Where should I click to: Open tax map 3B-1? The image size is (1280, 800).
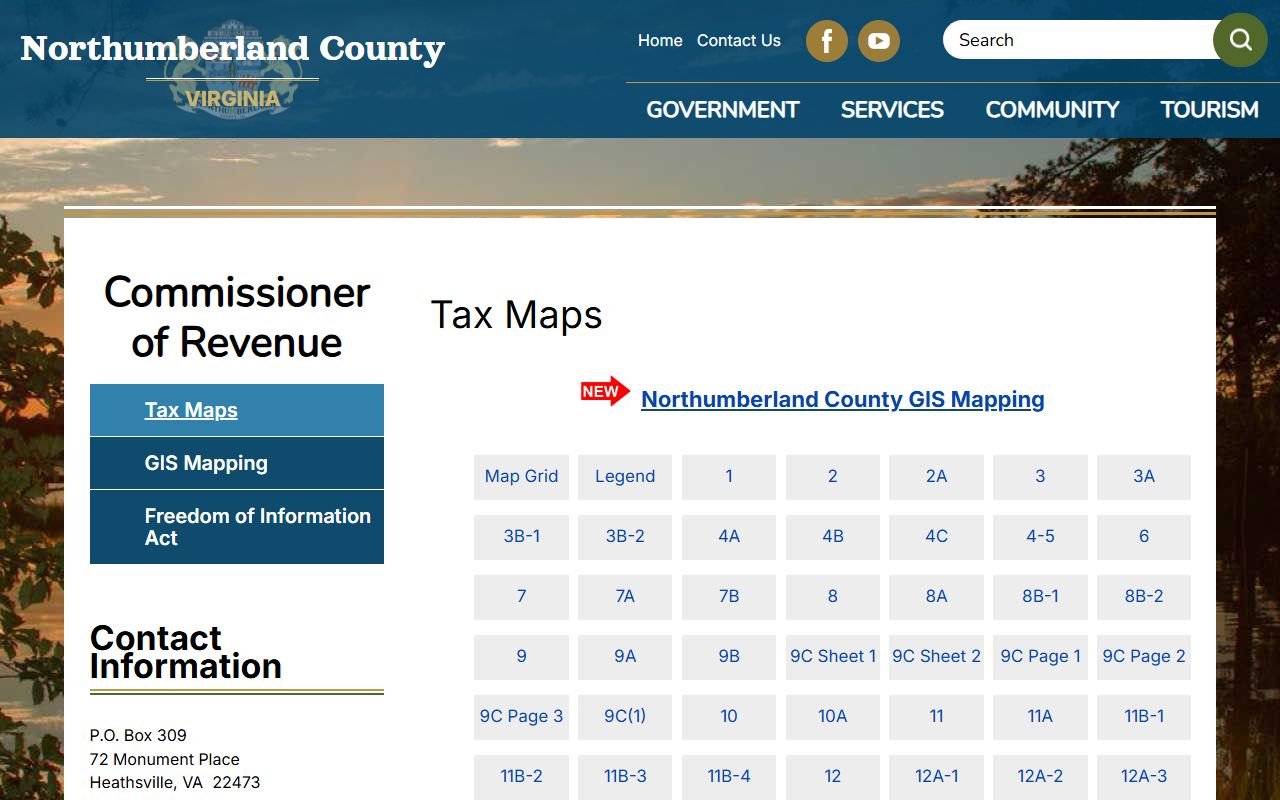click(521, 537)
